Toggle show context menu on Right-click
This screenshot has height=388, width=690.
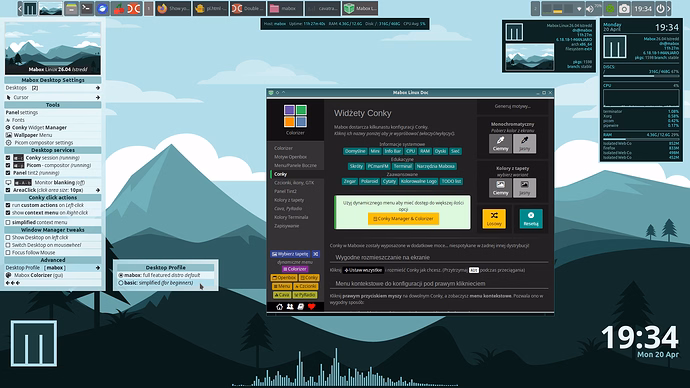tap(8, 212)
